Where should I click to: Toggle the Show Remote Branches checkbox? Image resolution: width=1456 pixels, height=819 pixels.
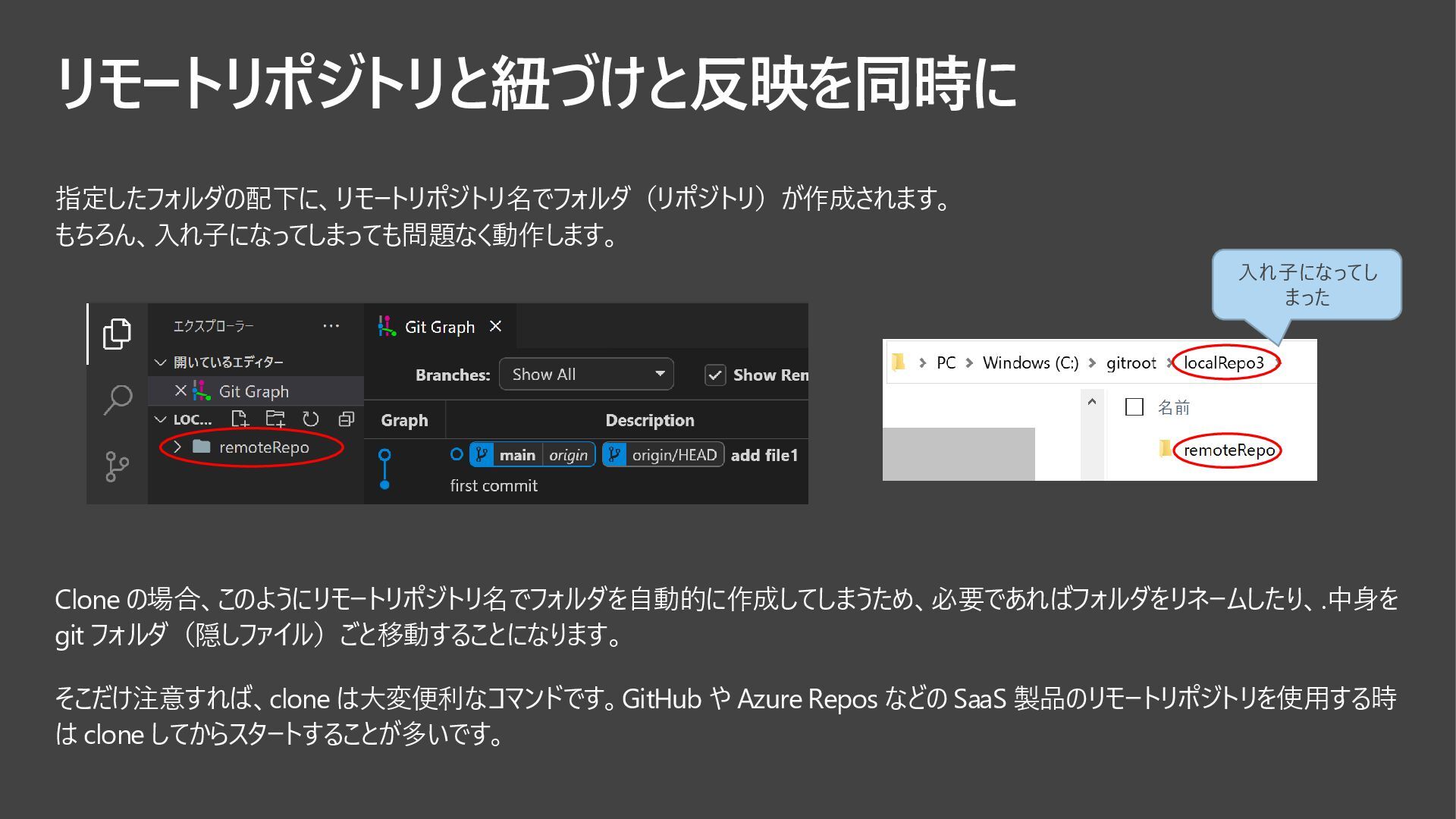coord(715,375)
